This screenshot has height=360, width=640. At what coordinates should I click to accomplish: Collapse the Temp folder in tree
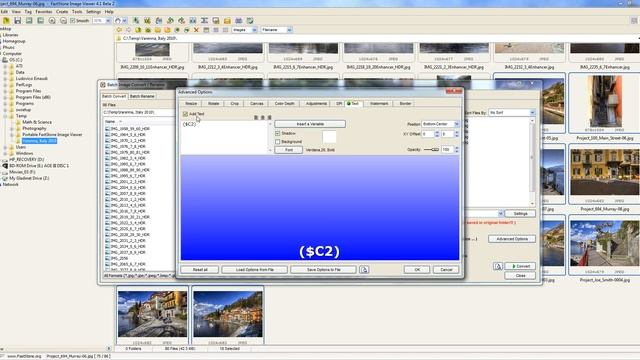click(x=5, y=116)
